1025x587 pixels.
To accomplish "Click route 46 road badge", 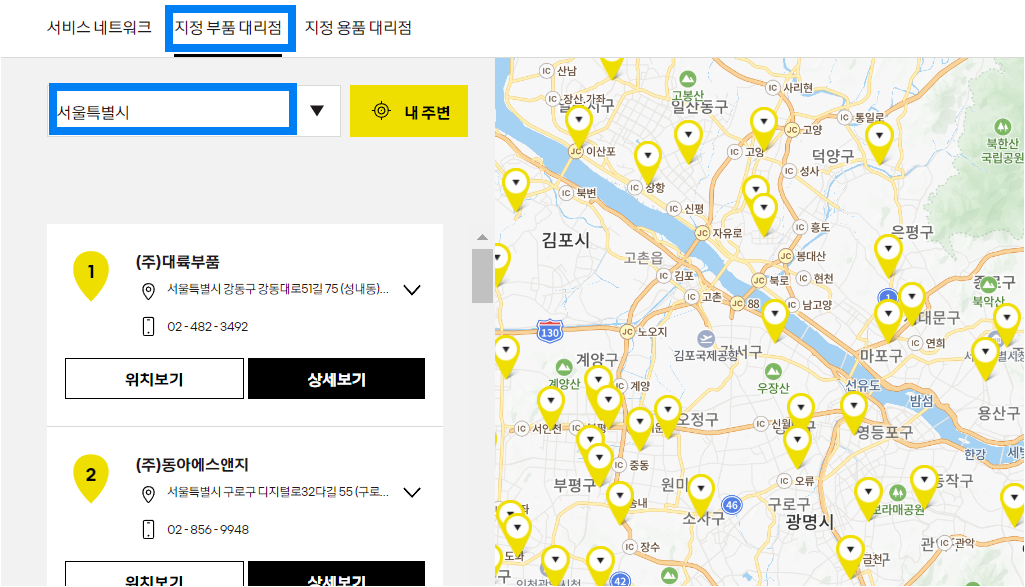I will (x=731, y=505).
